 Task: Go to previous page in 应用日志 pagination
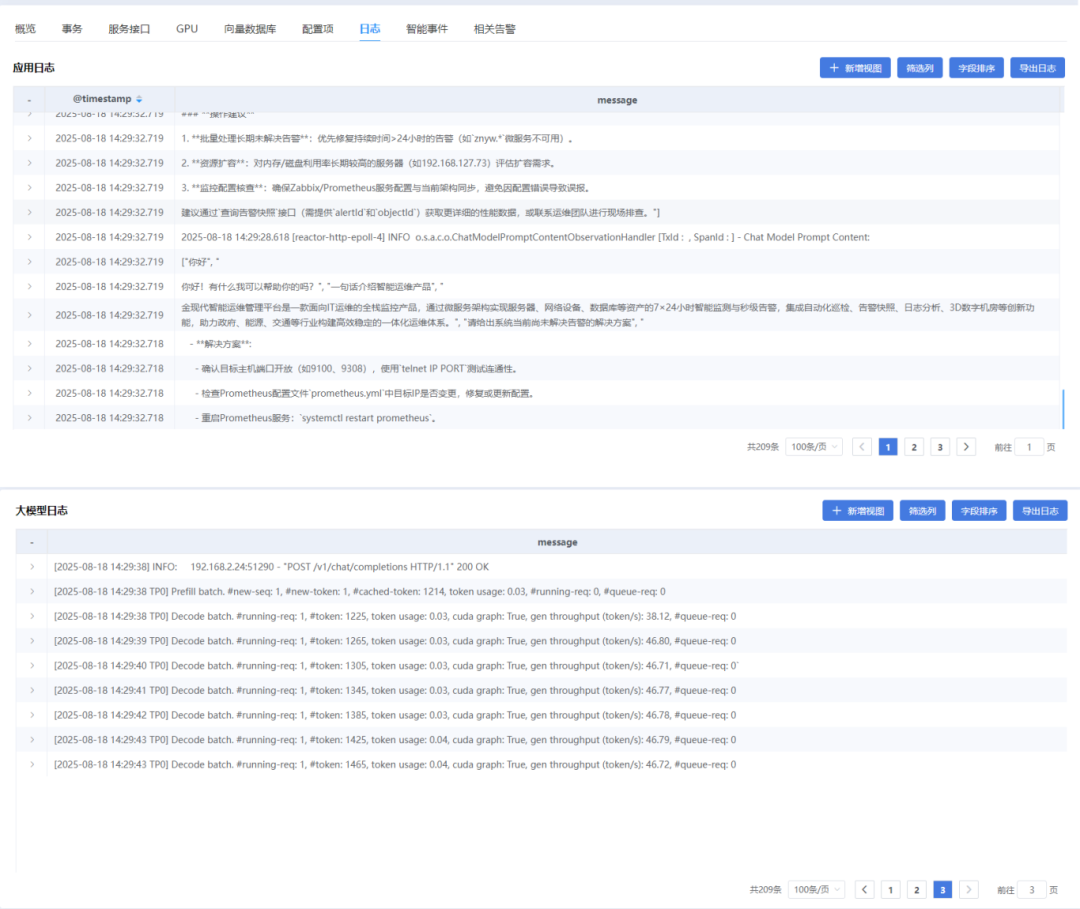click(862, 447)
